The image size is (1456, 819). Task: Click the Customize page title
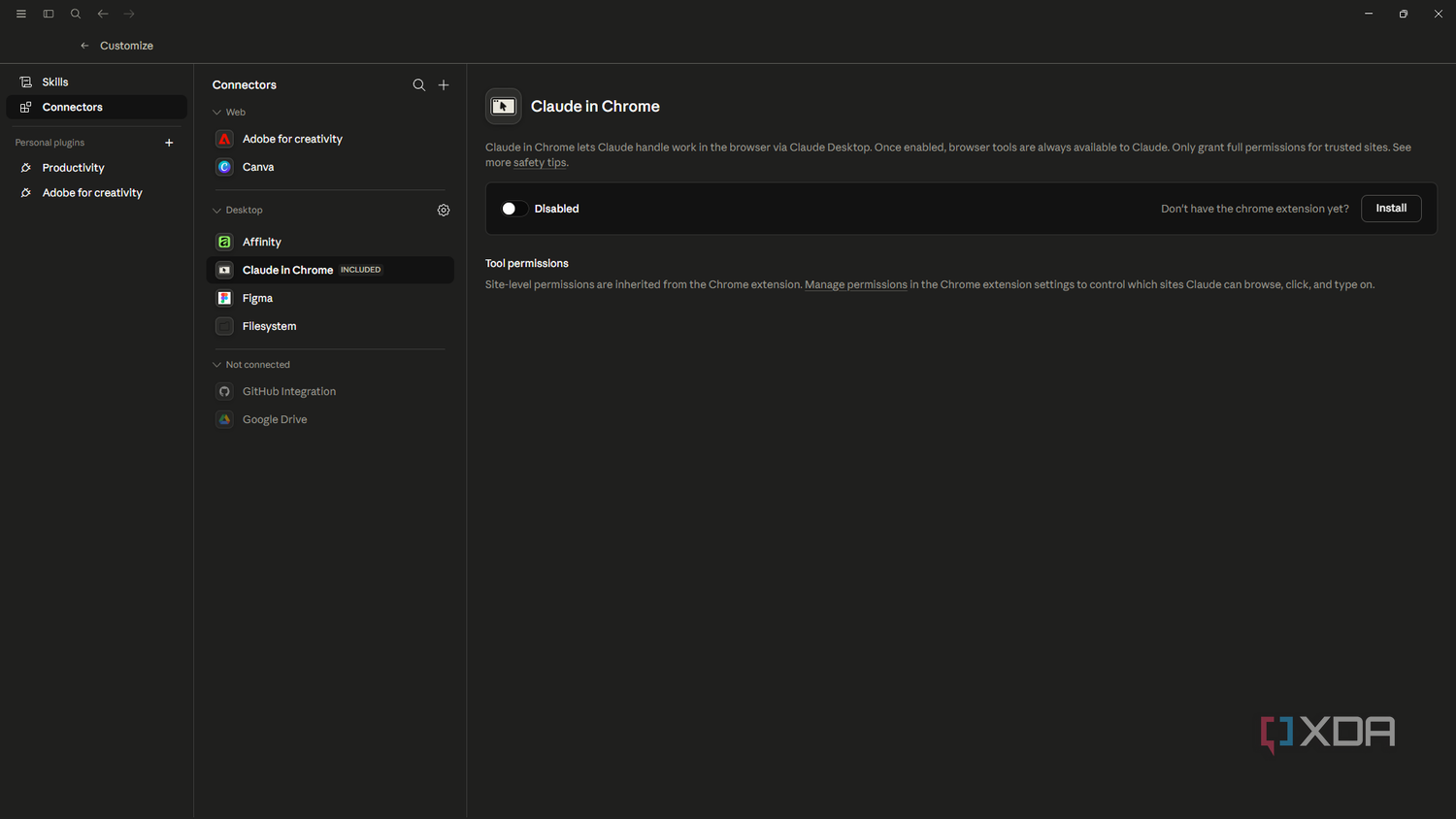tap(126, 46)
